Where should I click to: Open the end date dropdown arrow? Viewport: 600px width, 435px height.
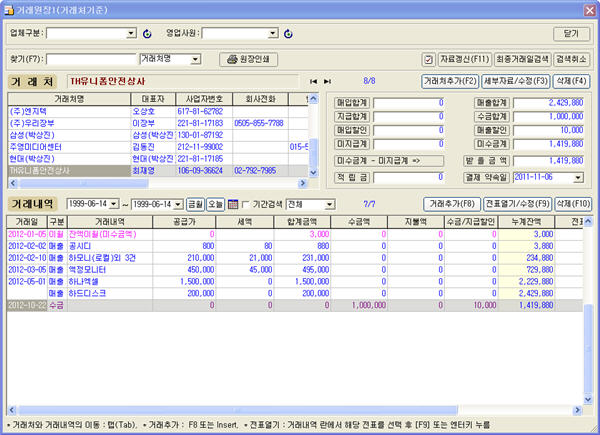click(x=178, y=204)
